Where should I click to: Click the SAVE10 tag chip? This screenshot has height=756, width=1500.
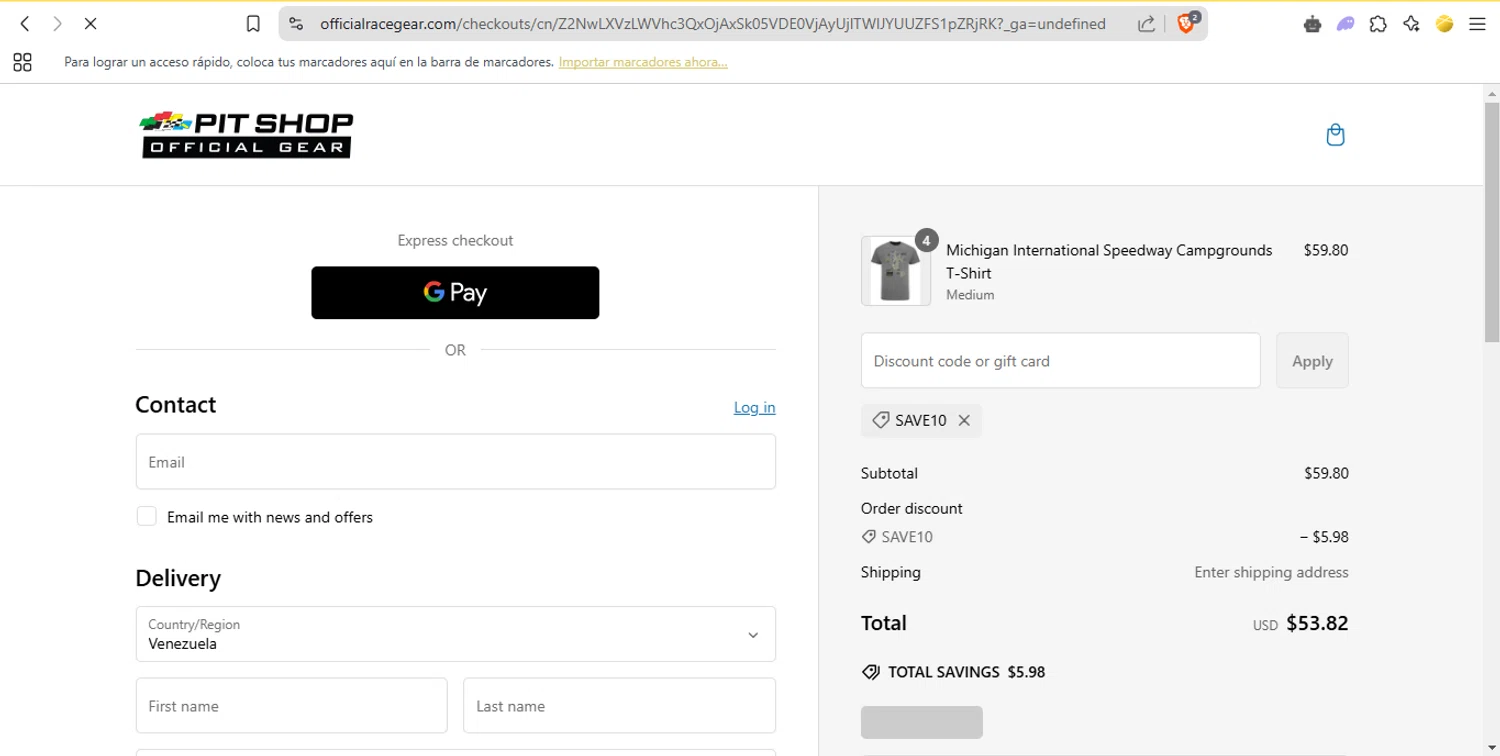920,421
